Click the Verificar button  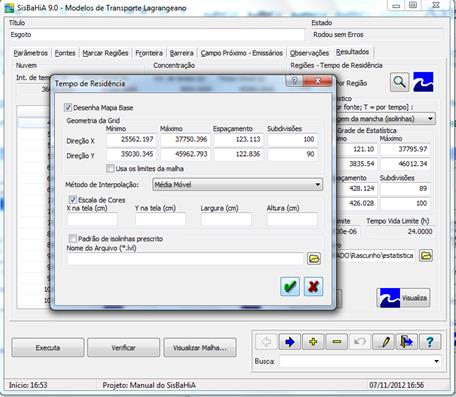click(123, 348)
